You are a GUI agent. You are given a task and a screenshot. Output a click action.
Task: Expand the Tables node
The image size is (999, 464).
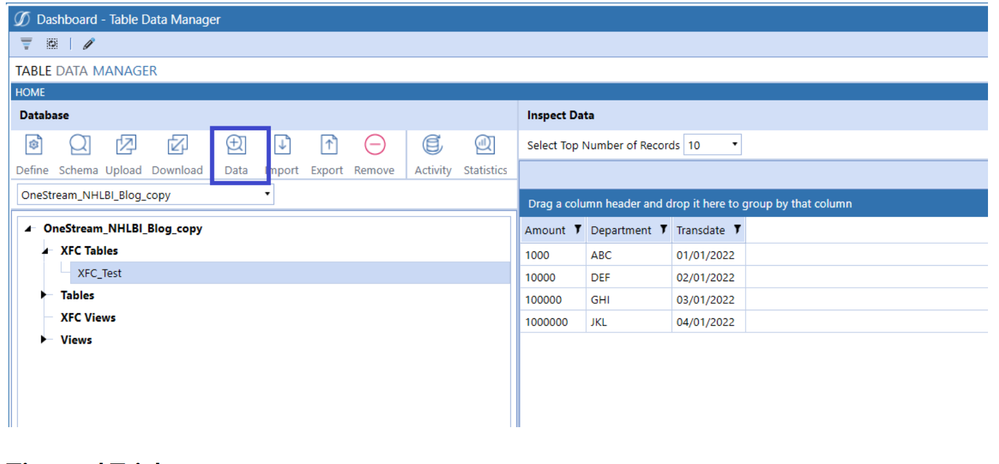coord(45,295)
